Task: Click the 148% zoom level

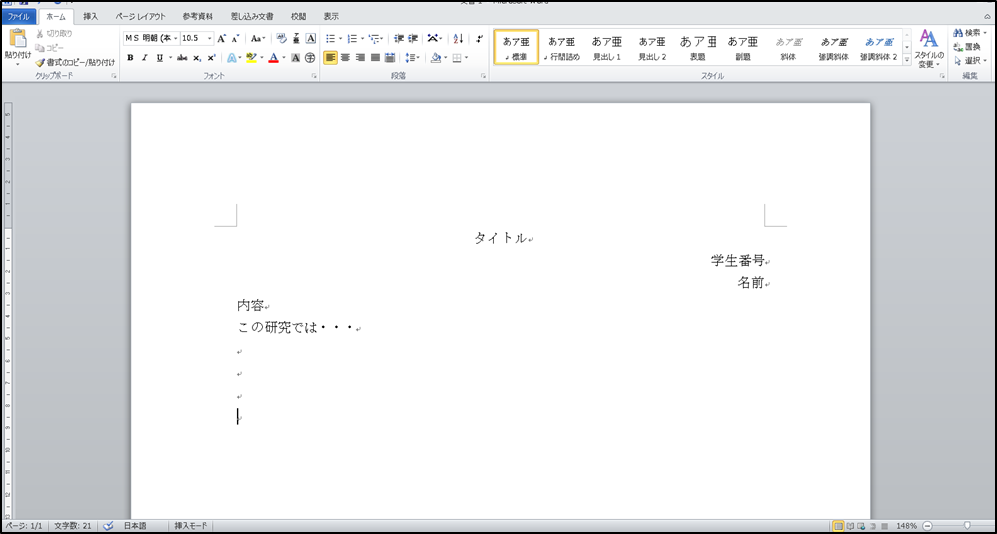Action: click(907, 526)
